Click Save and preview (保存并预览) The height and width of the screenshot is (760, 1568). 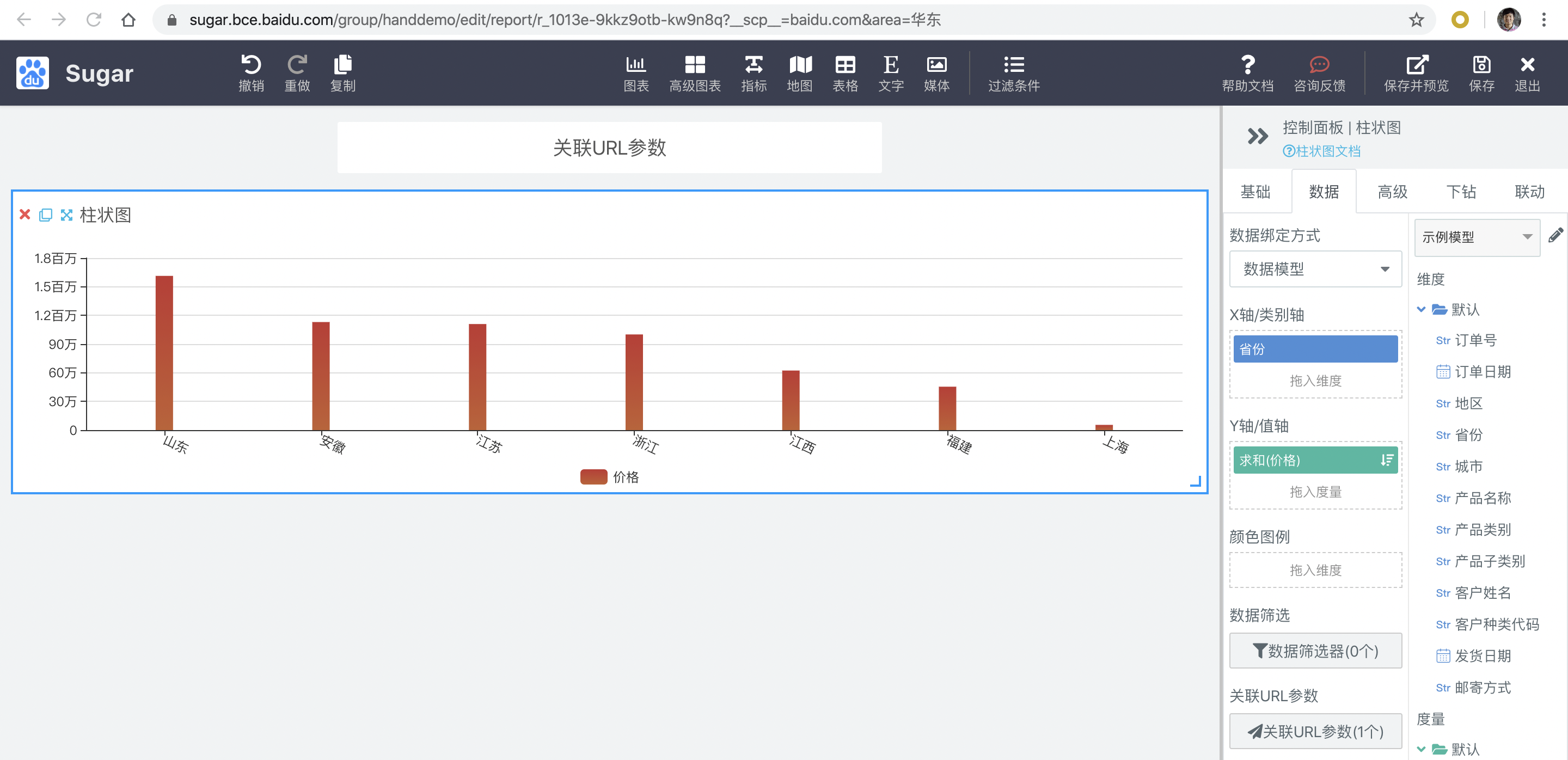[1416, 73]
